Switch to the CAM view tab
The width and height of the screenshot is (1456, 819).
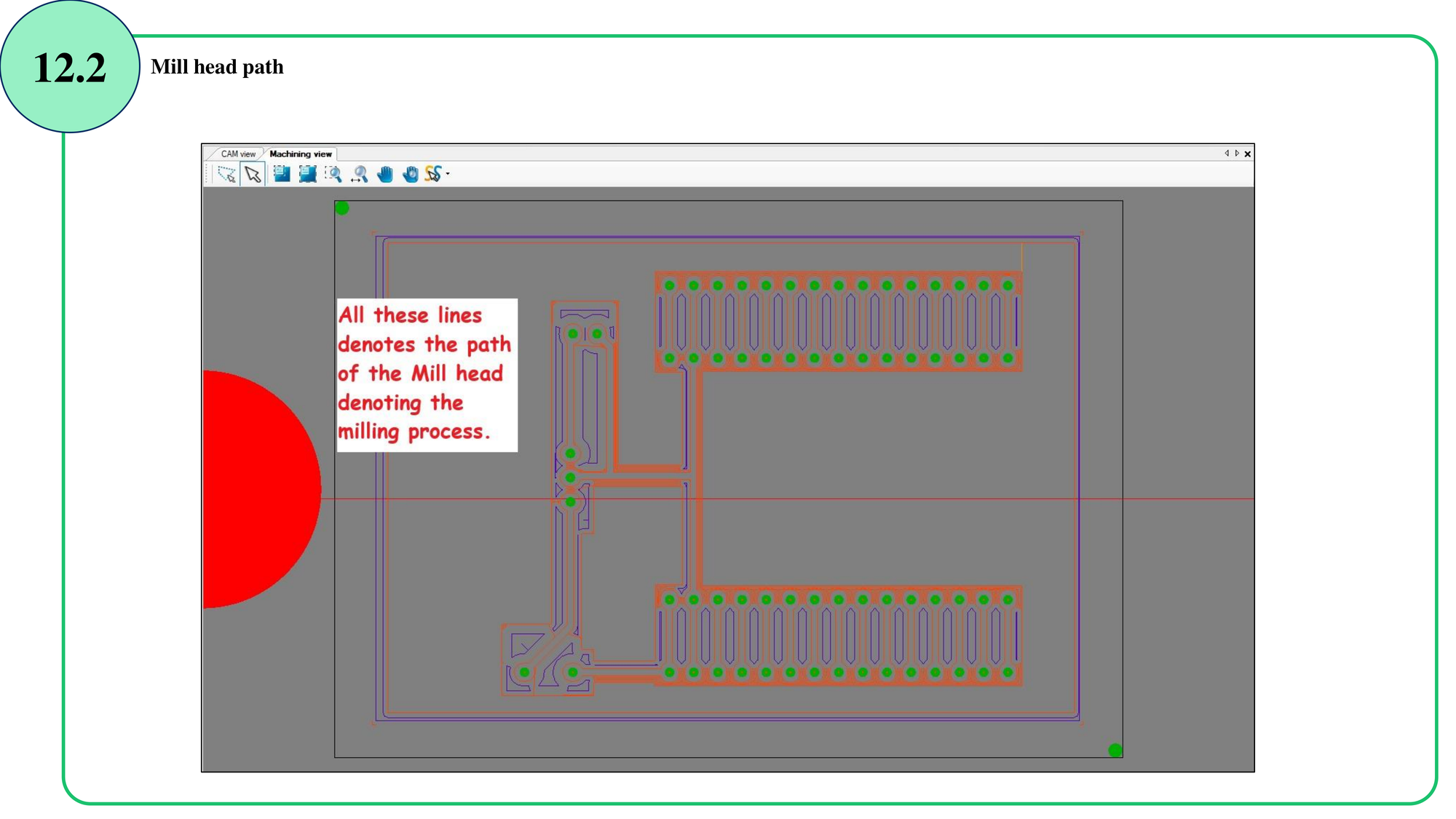click(x=238, y=154)
